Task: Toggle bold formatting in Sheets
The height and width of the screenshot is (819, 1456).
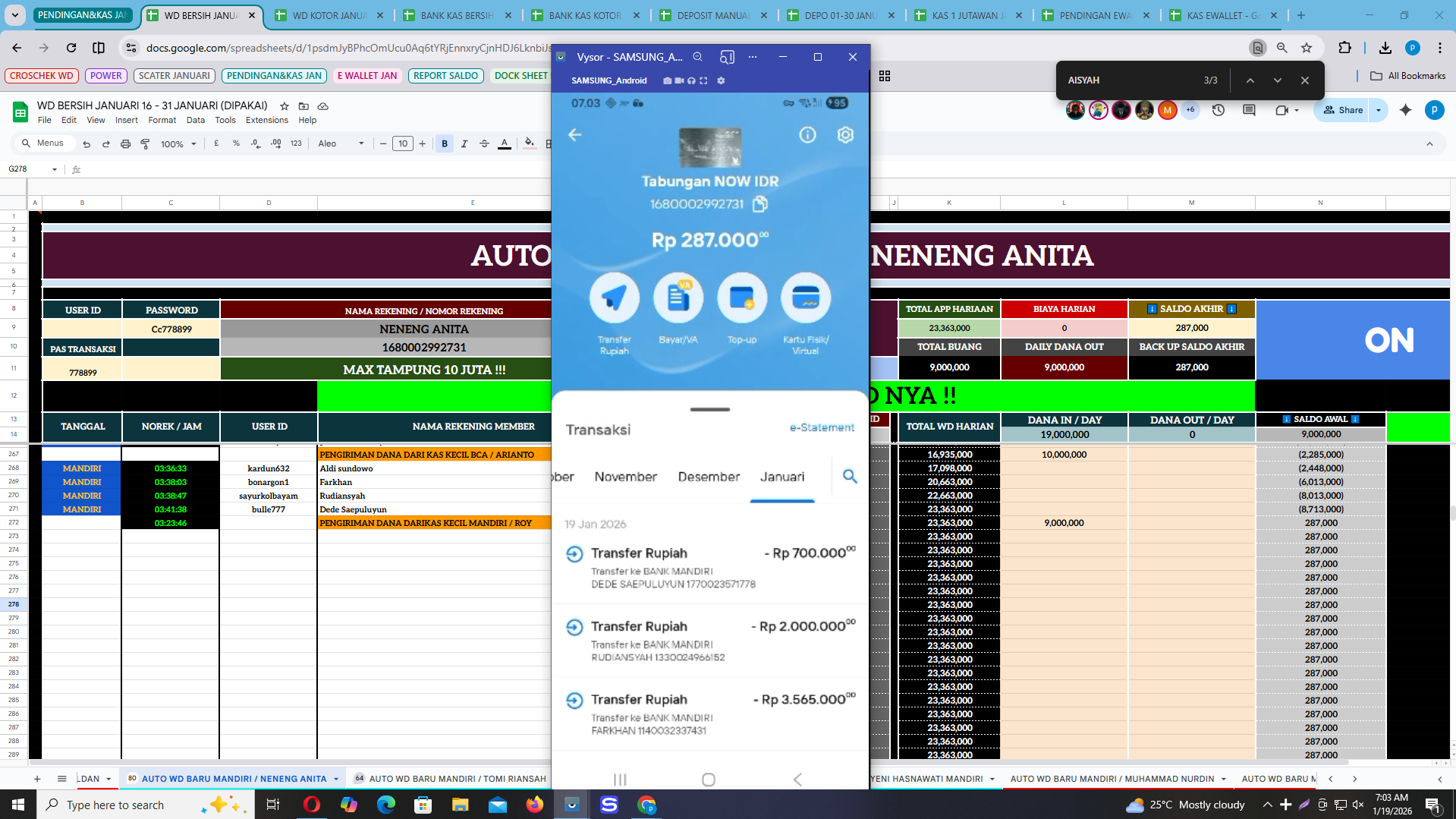Action: point(445,143)
